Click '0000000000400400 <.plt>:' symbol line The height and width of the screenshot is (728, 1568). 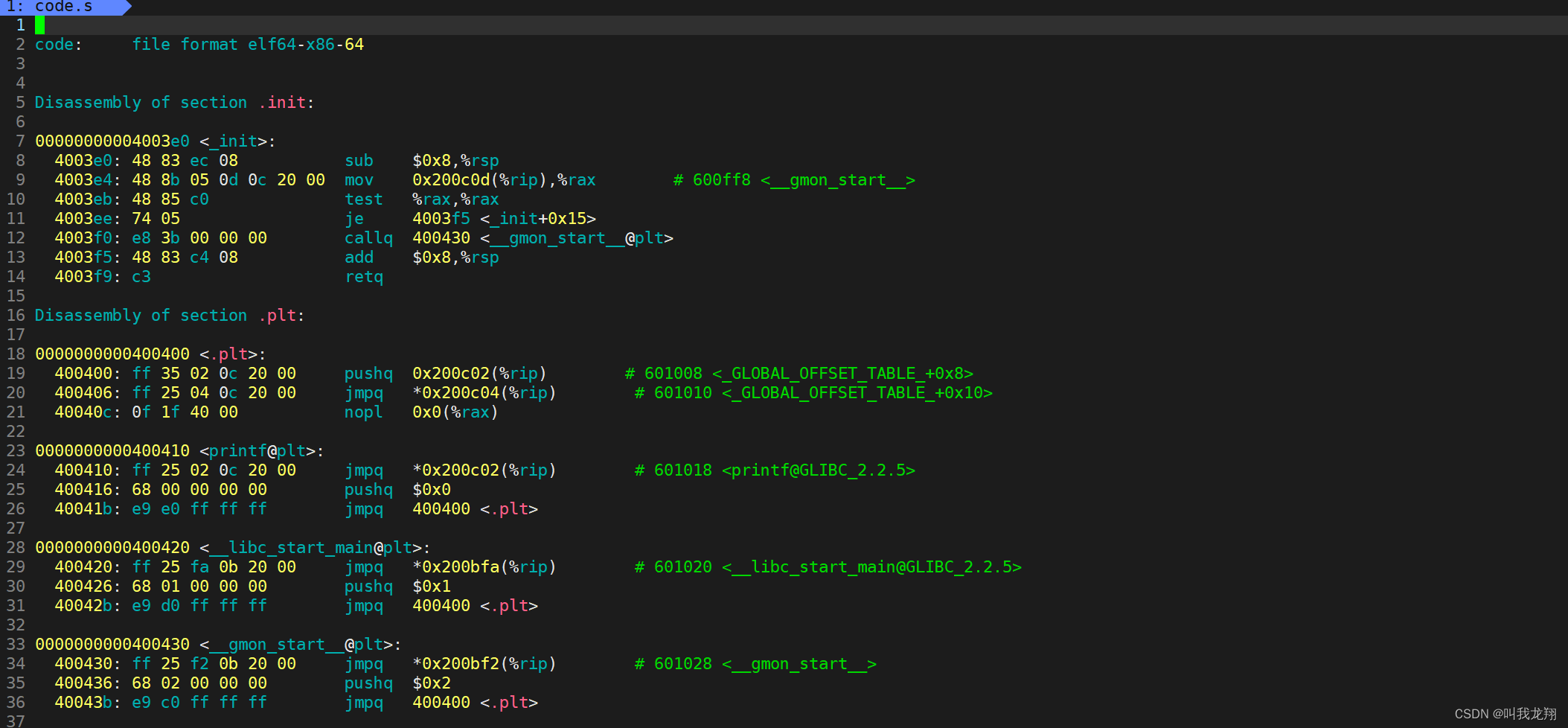point(151,354)
